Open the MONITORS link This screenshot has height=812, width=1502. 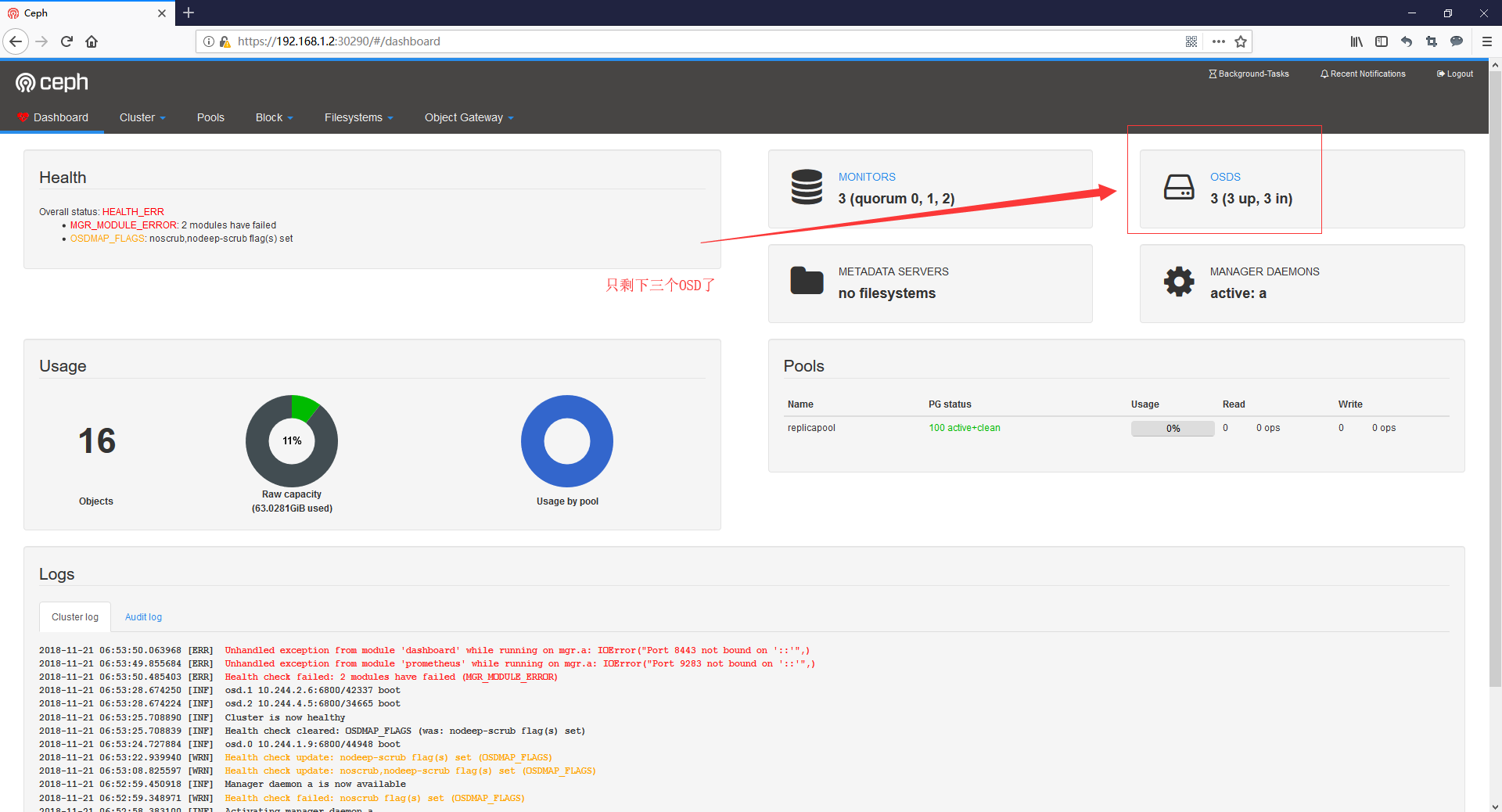pyautogui.click(x=867, y=177)
